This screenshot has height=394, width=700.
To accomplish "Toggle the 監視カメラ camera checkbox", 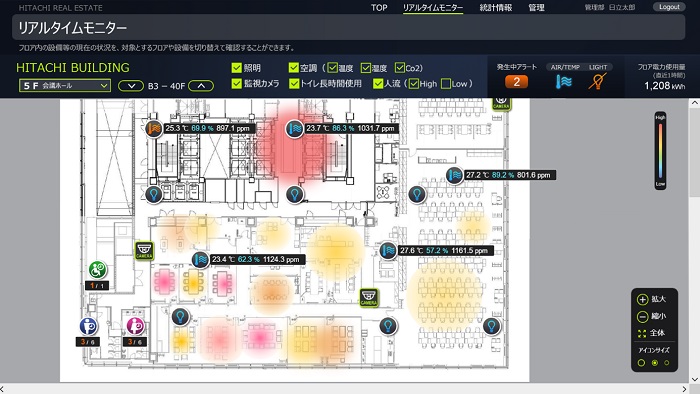I will pos(237,83).
